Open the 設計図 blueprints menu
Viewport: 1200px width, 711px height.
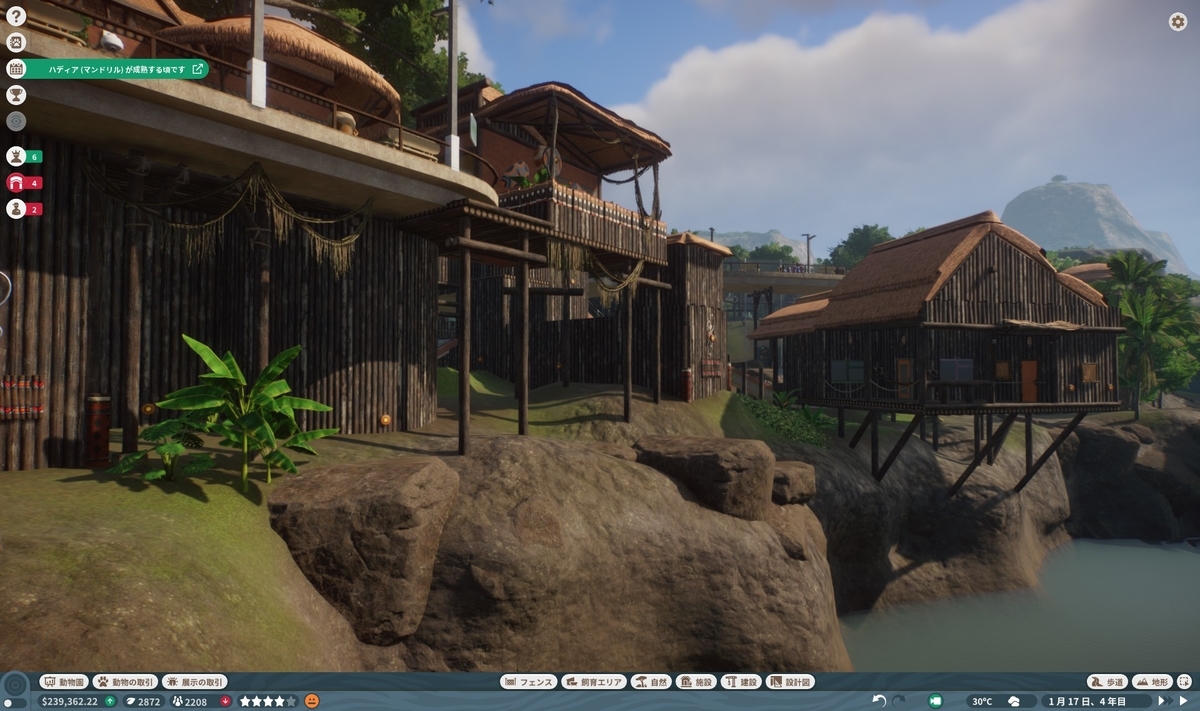tap(790, 682)
